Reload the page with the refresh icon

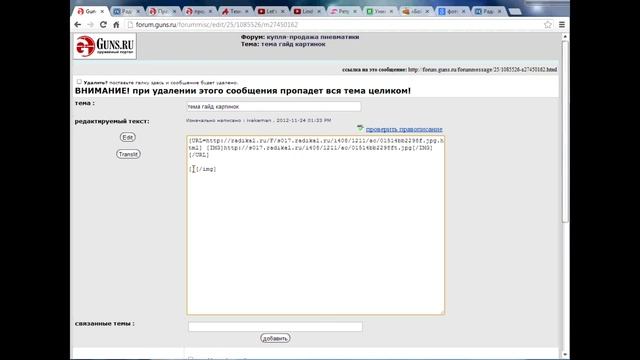pos(103,25)
